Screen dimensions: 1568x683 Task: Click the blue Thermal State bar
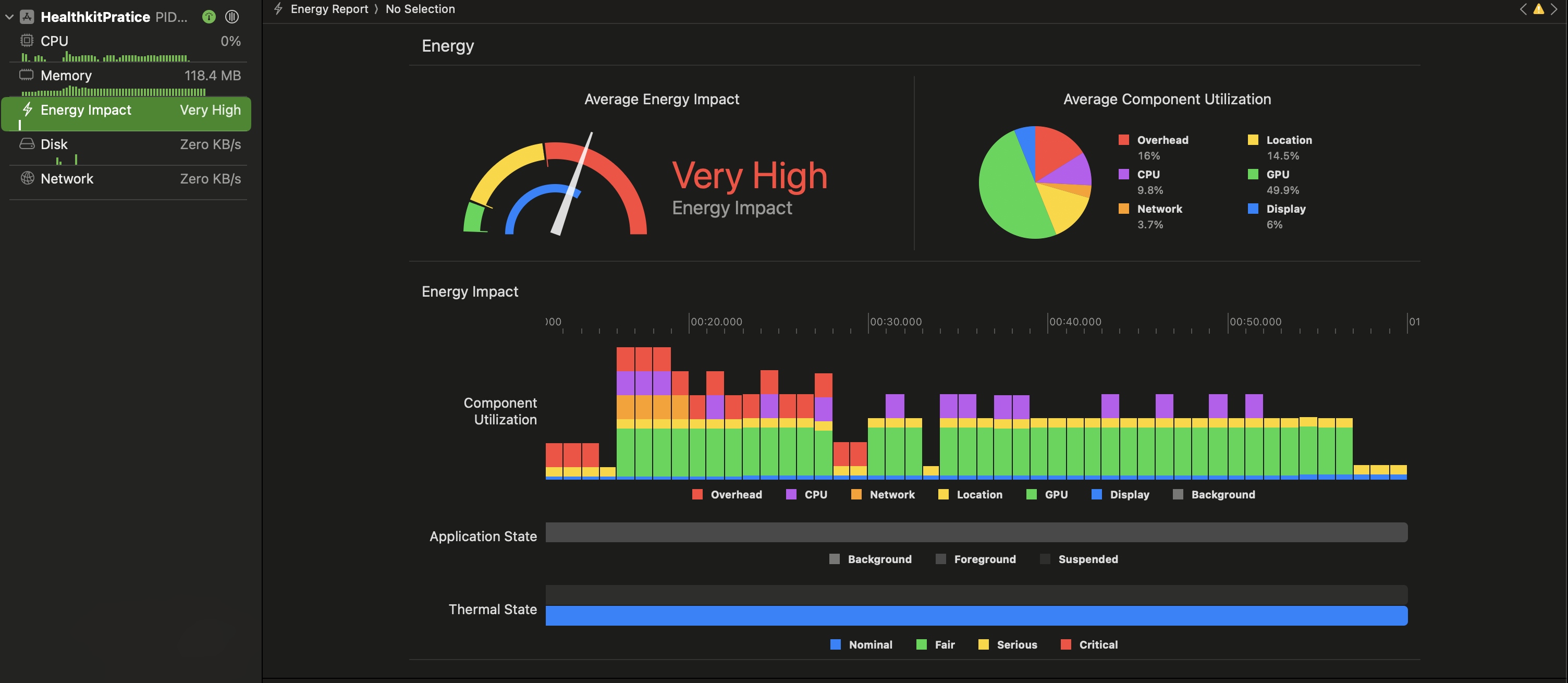(x=976, y=615)
